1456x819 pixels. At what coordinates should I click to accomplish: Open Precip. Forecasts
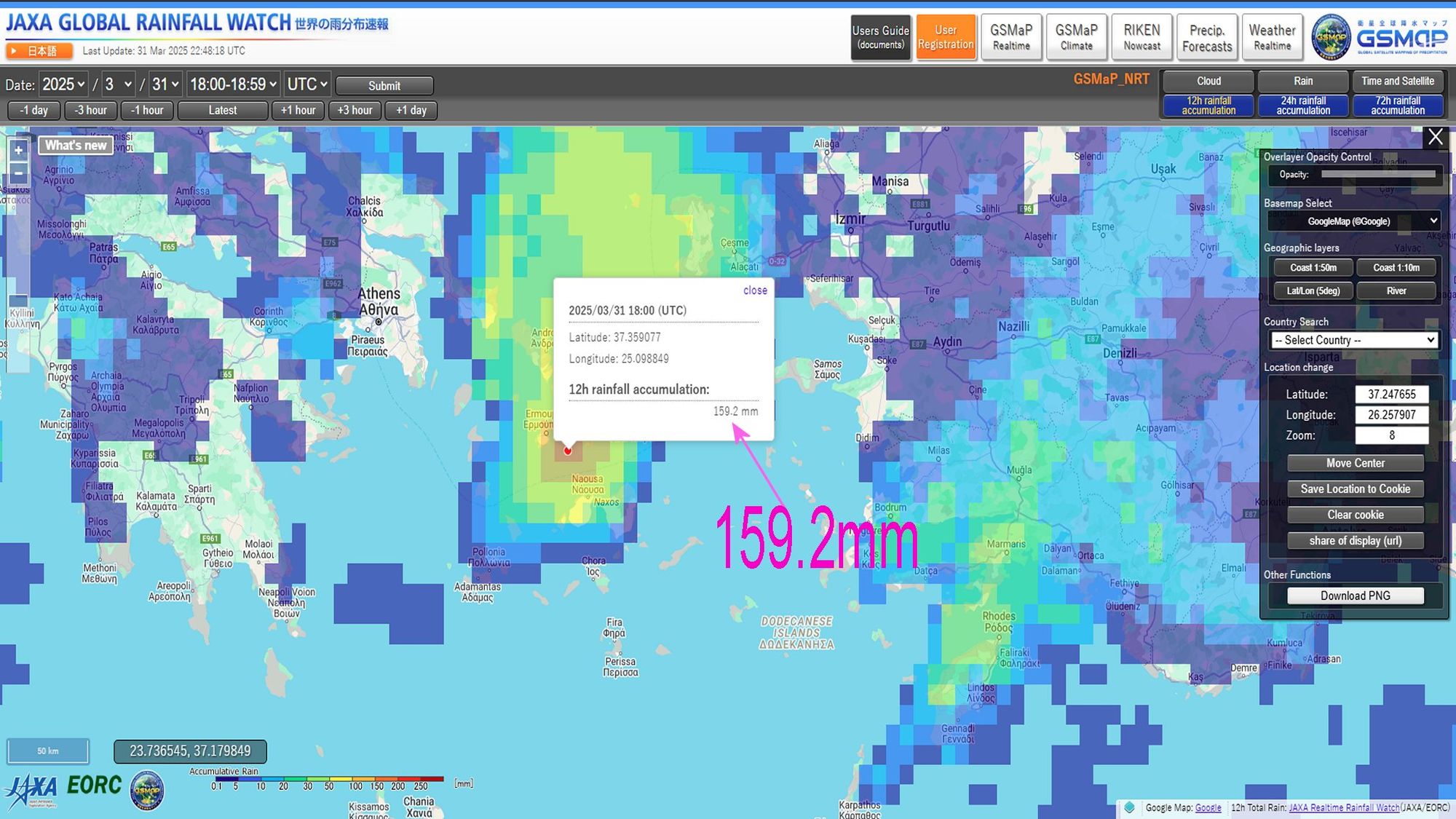(1207, 37)
